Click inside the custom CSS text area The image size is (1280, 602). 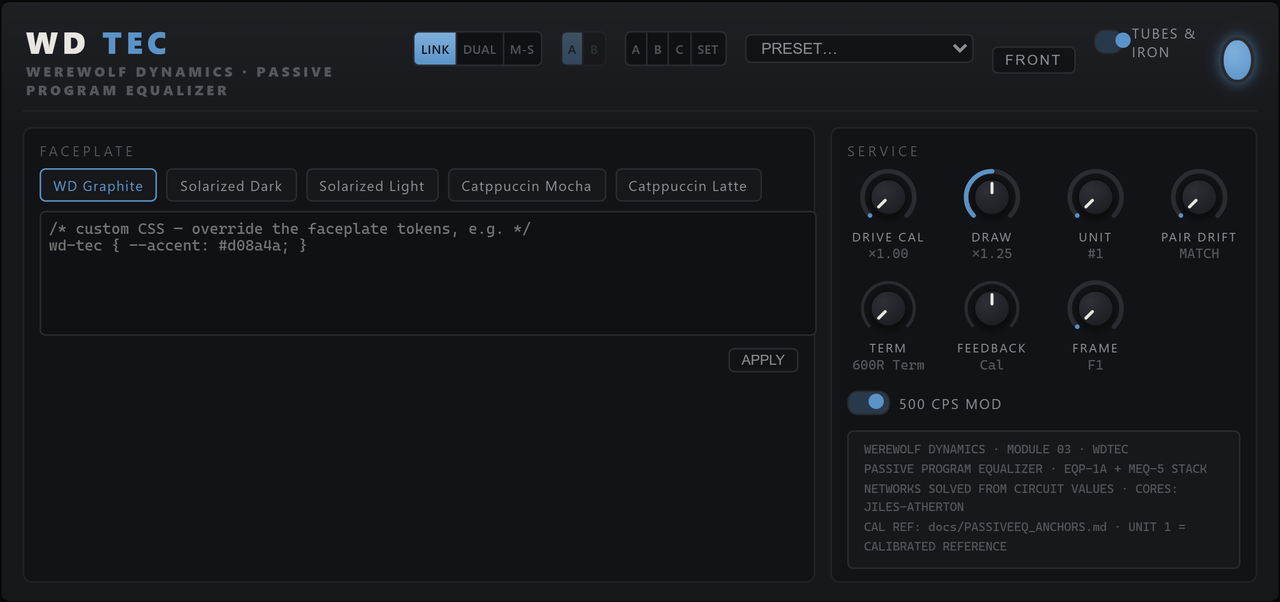click(x=428, y=273)
